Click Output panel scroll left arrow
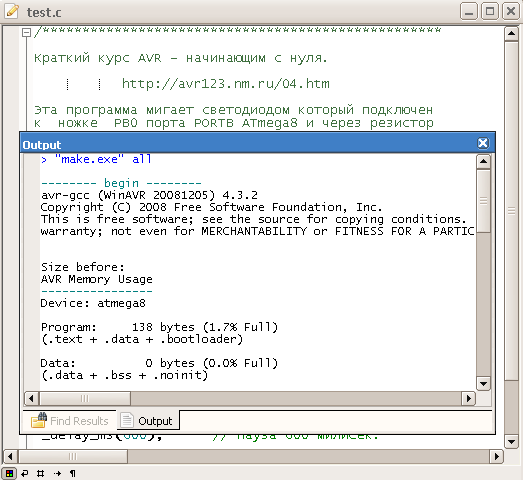This screenshot has height=480, width=523. click(x=32, y=398)
